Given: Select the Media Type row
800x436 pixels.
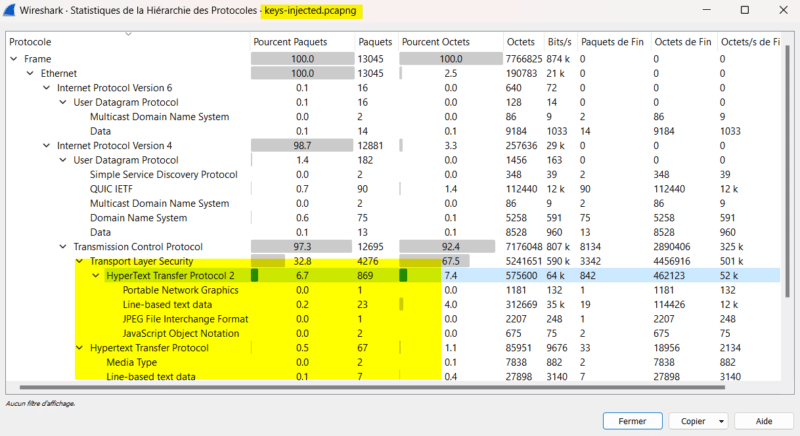Looking at the screenshot, I should 393,363.
